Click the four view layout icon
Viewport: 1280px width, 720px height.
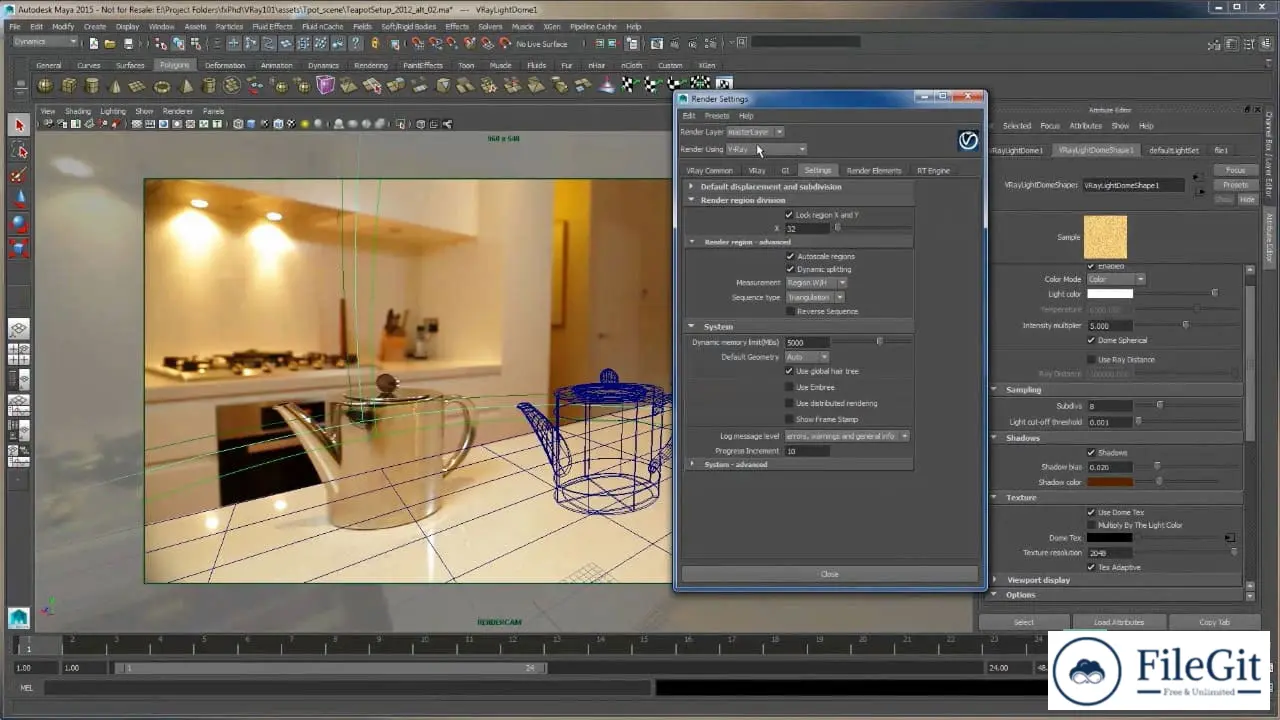click(19, 354)
